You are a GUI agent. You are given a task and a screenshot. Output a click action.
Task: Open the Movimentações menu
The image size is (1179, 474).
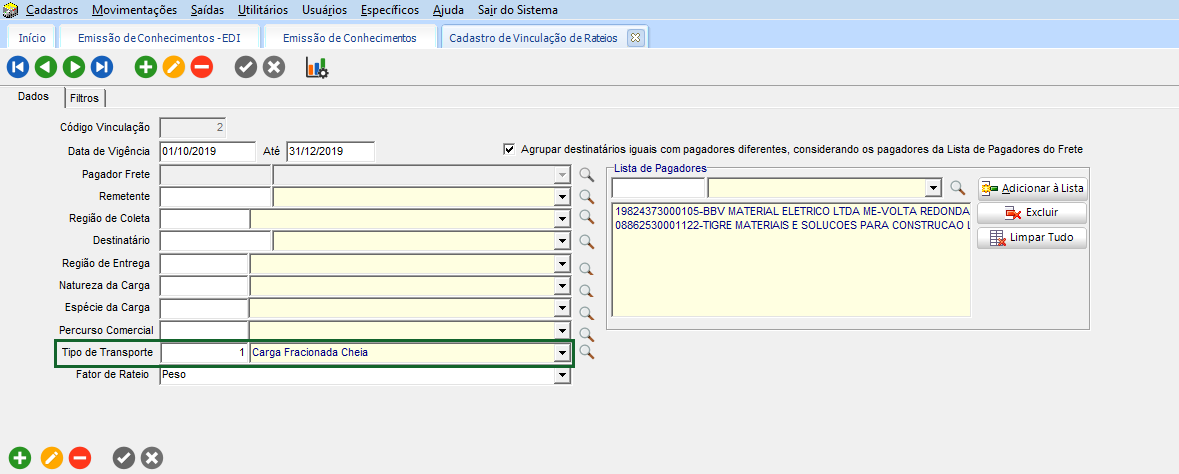pyautogui.click(x=134, y=10)
